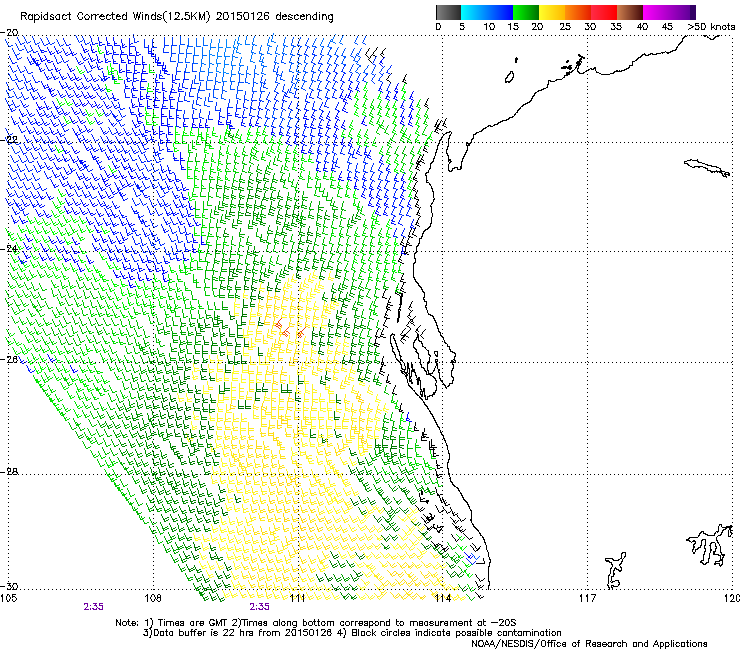Click the '114' longitude label

click(443, 599)
